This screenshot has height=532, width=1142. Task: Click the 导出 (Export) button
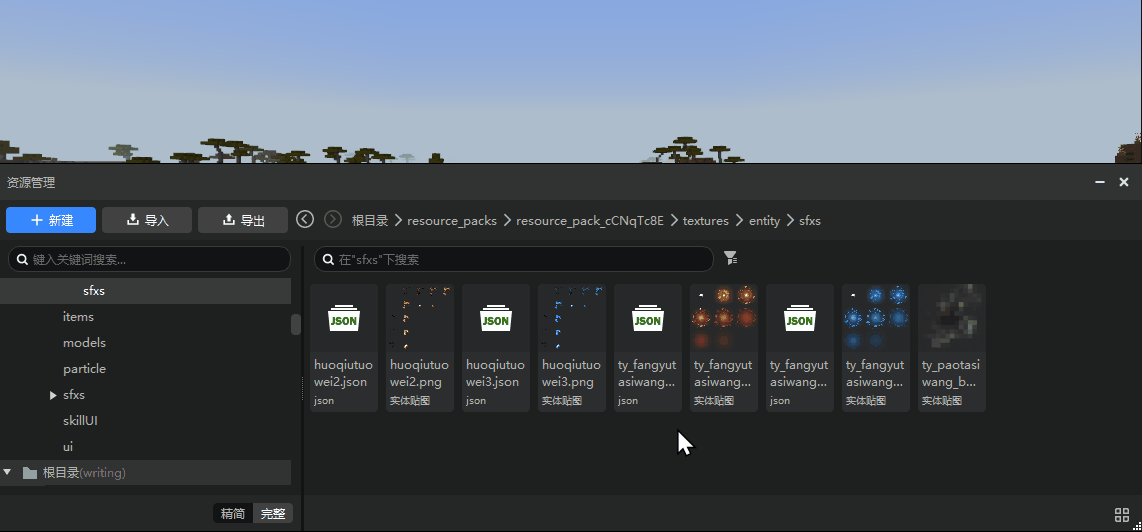click(x=243, y=220)
